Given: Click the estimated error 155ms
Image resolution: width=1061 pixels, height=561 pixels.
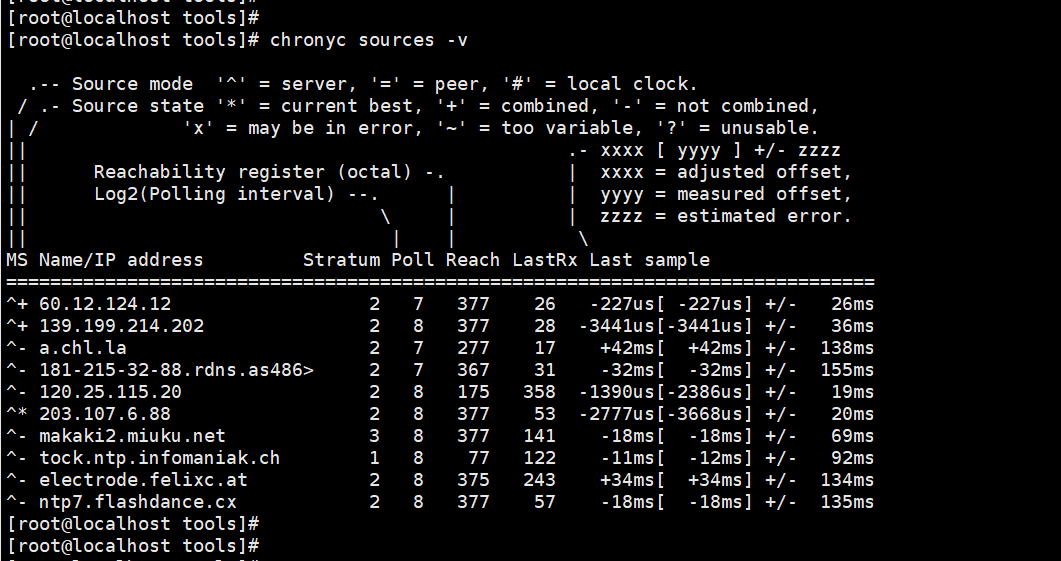Looking at the screenshot, I should coord(847,370).
